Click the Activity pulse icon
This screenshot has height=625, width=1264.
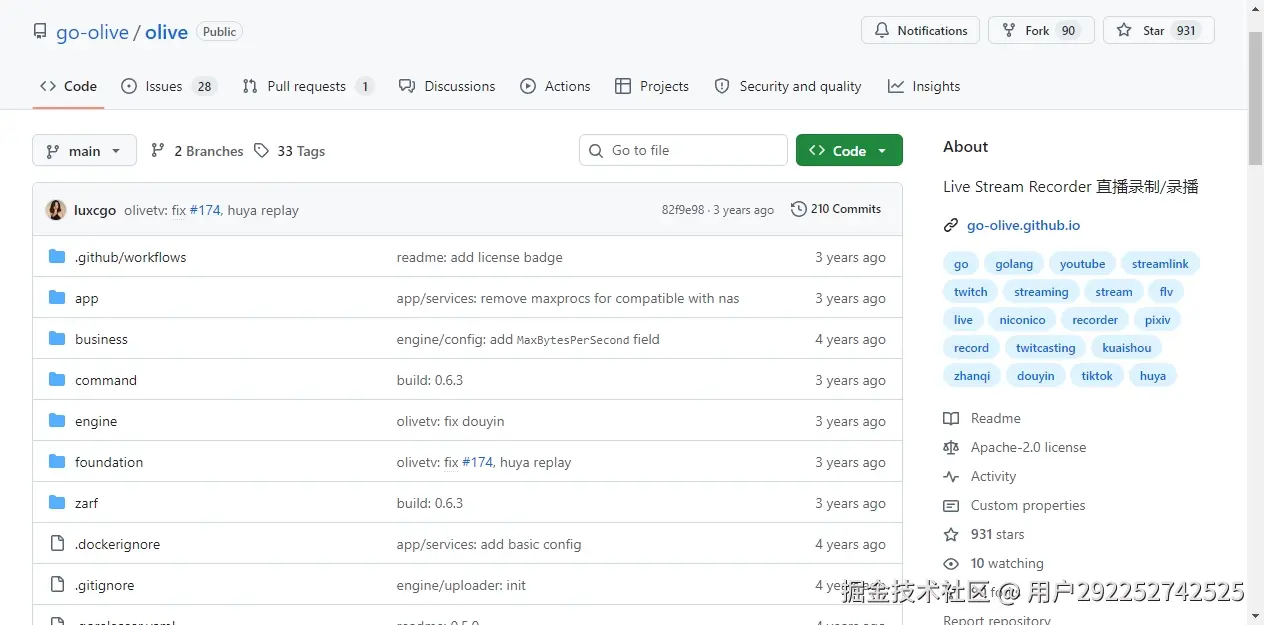(951, 477)
